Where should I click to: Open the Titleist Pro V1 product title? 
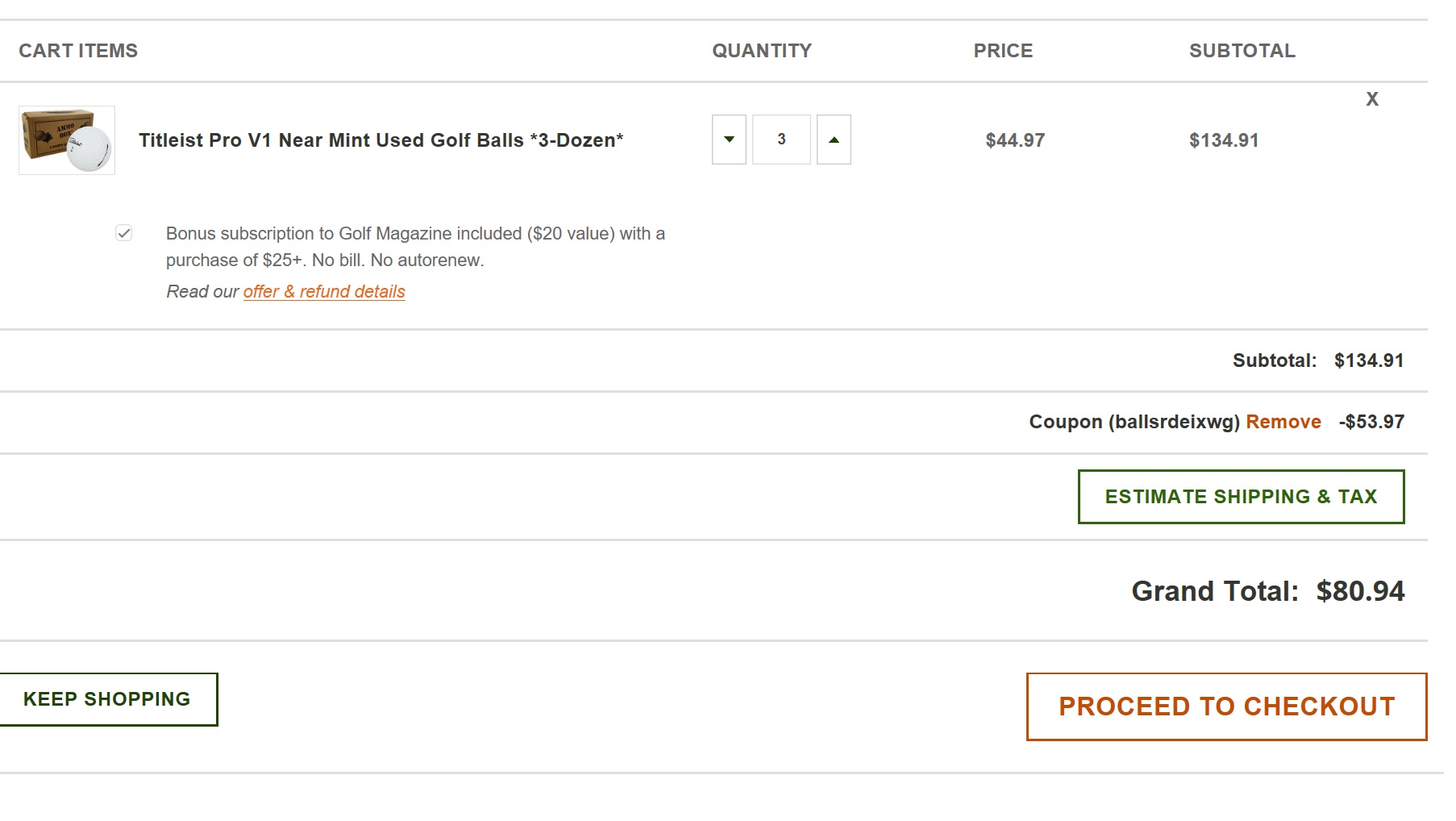pos(381,140)
